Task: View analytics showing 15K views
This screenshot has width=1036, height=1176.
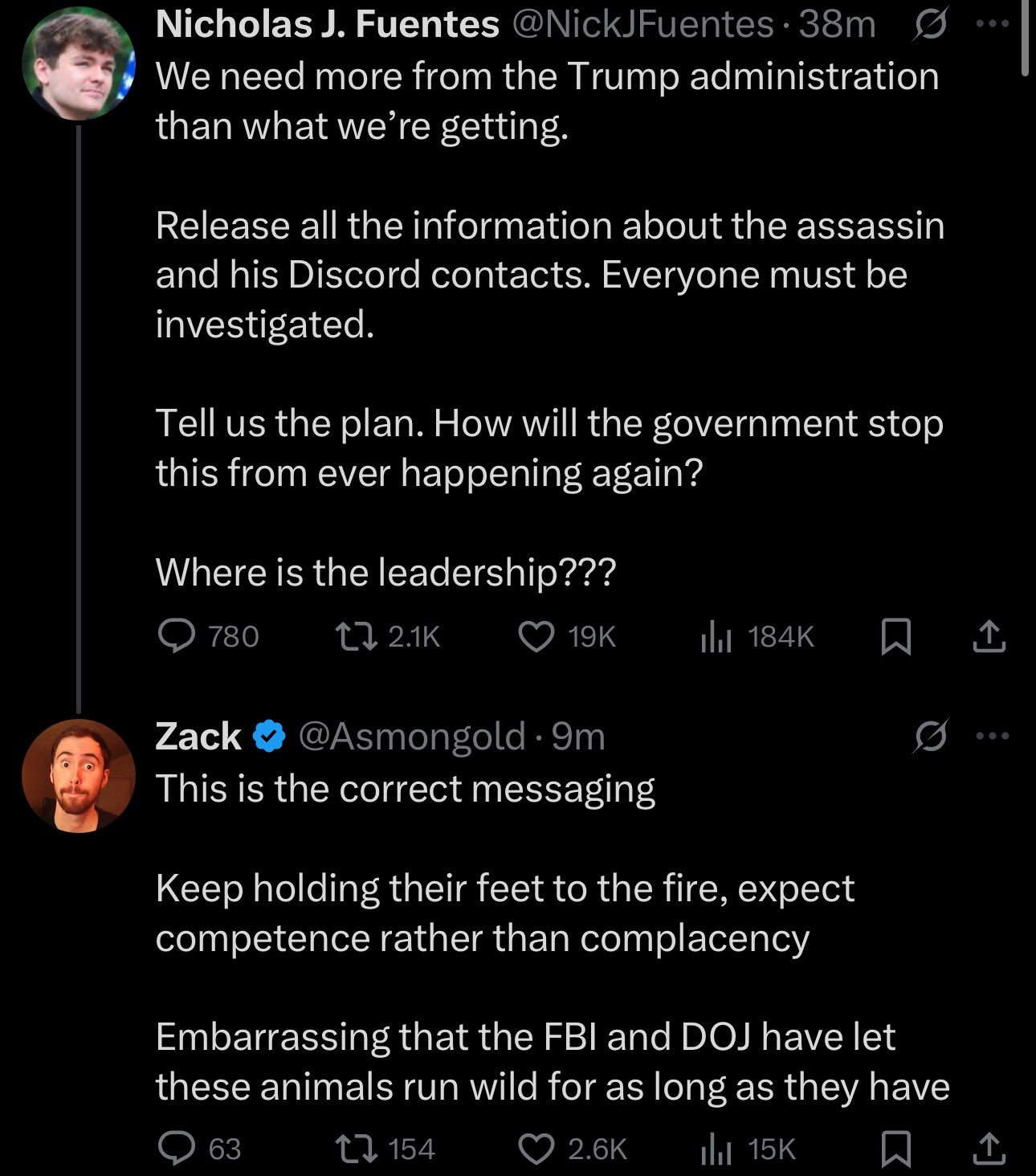Action: (716, 1149)
